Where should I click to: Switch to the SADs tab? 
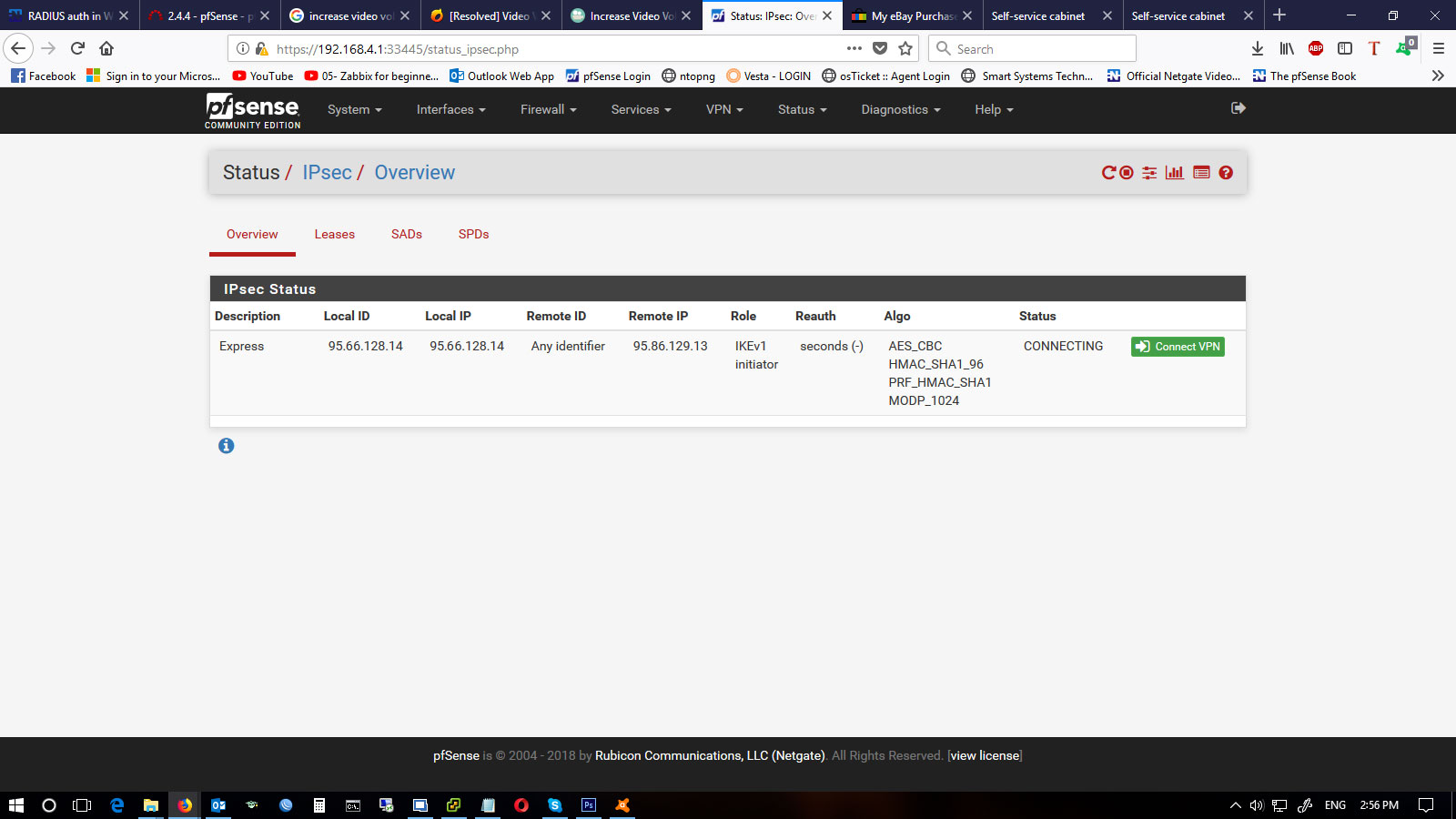click(407, 234)
